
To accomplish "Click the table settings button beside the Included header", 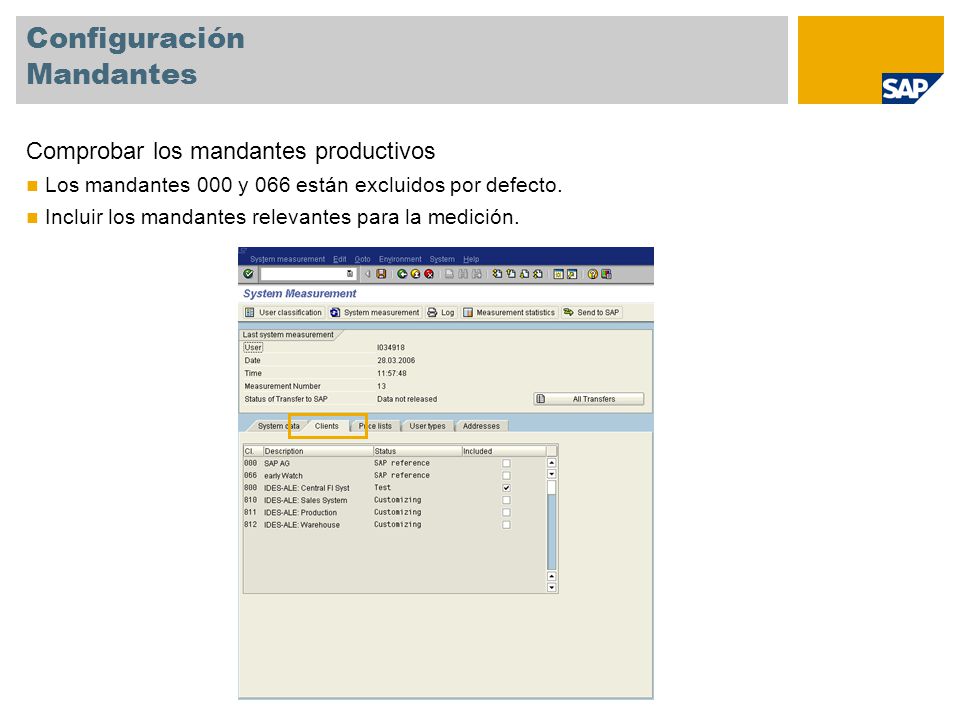I will pyautogui.click(x=552, y=451).
